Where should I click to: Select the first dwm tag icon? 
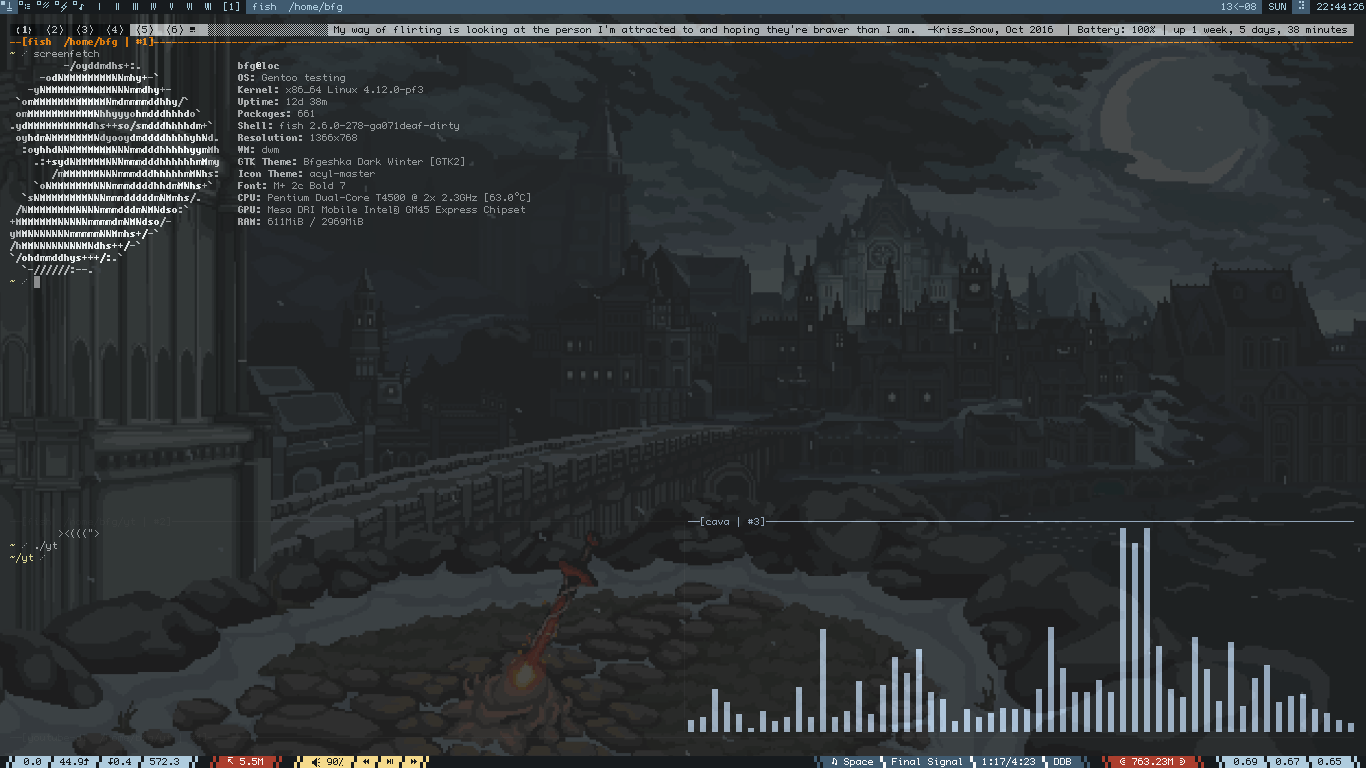pyautogui.click(x=8, y=6)
